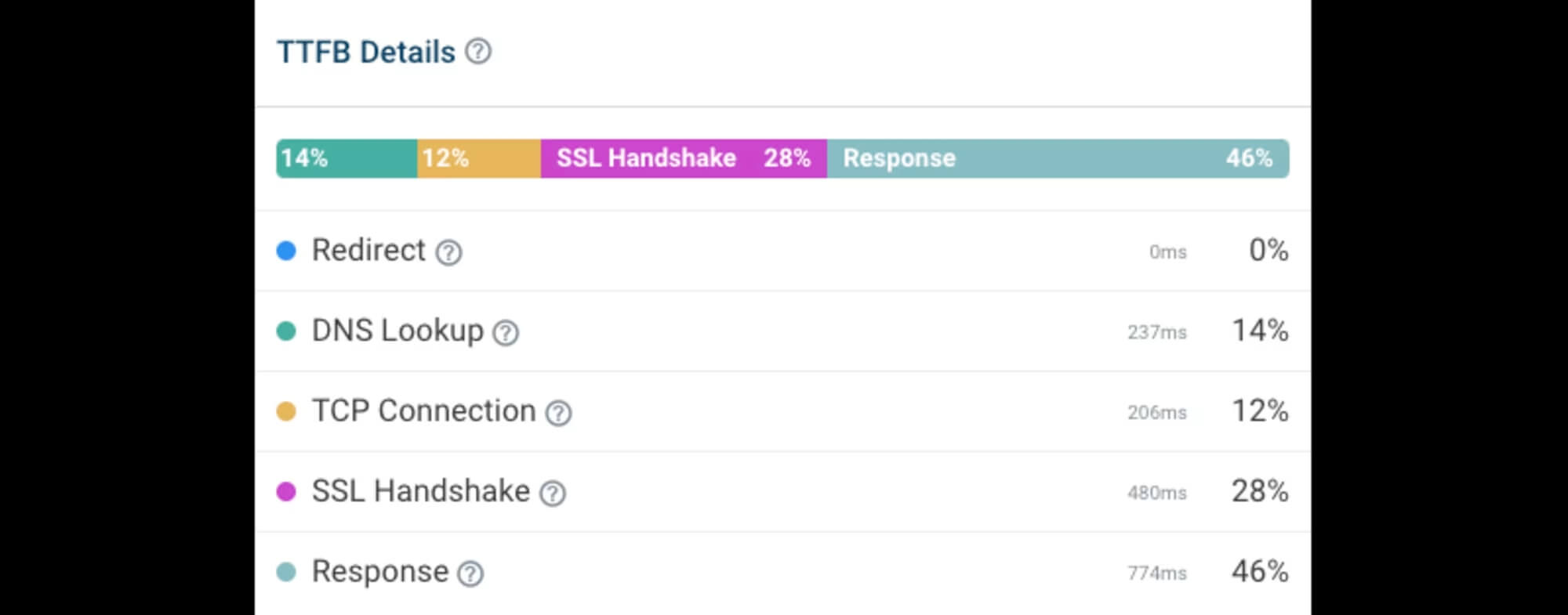Click the green DNS Lookup legend dot

[286, 331]
